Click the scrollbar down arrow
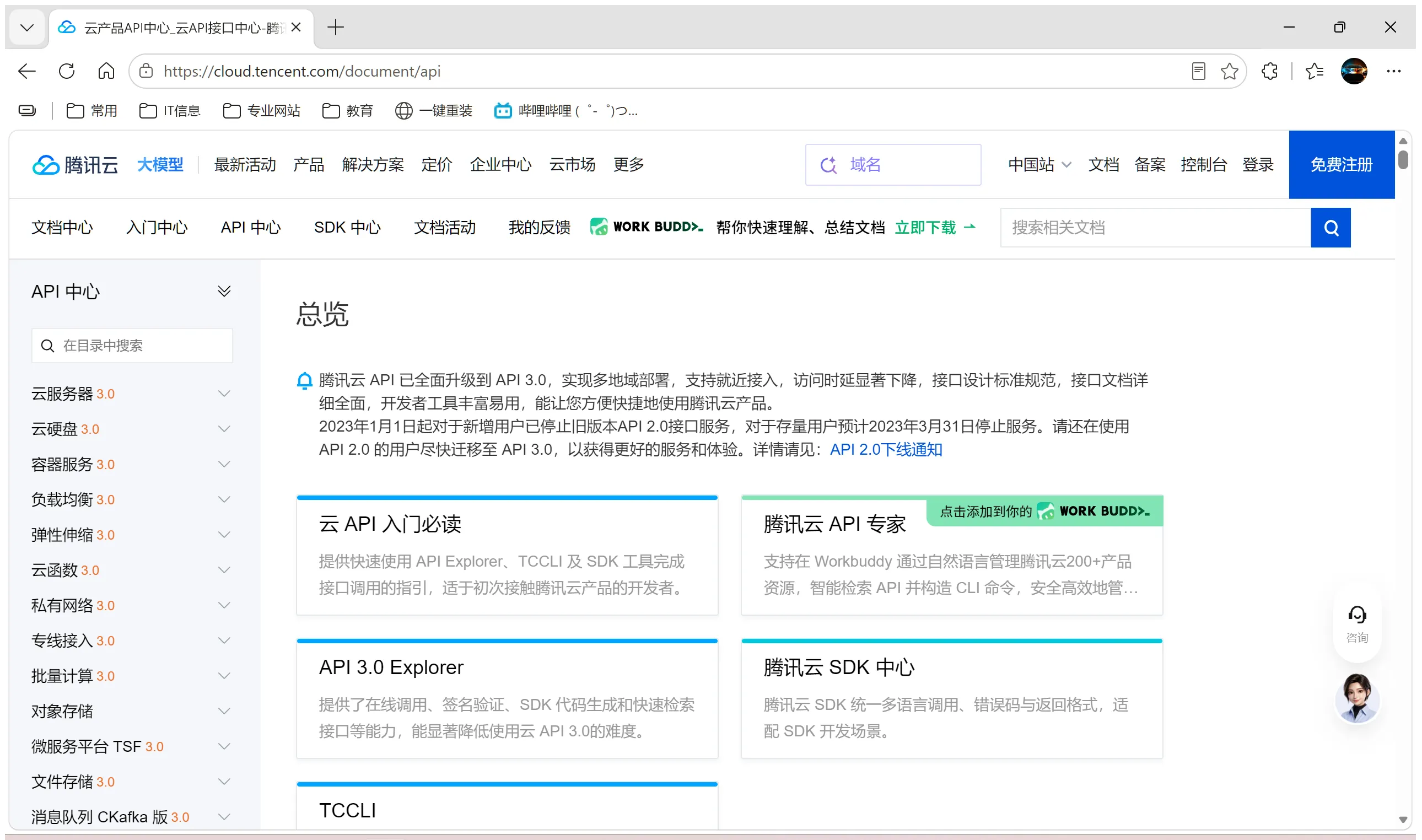The width and height of the screenshot is (1422, 840). [1403, 819]
